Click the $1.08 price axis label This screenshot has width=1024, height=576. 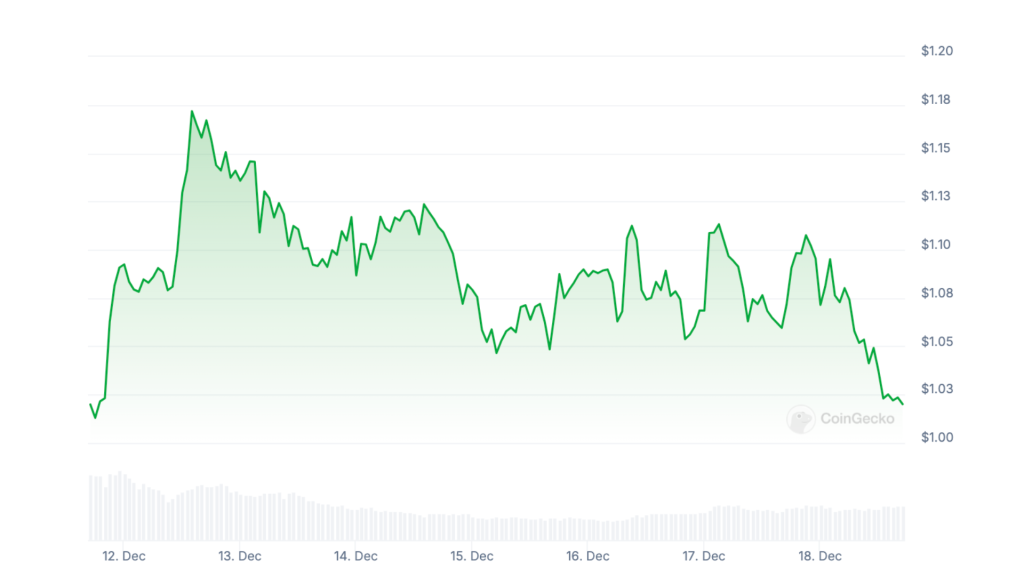click(x=936, y=293)
